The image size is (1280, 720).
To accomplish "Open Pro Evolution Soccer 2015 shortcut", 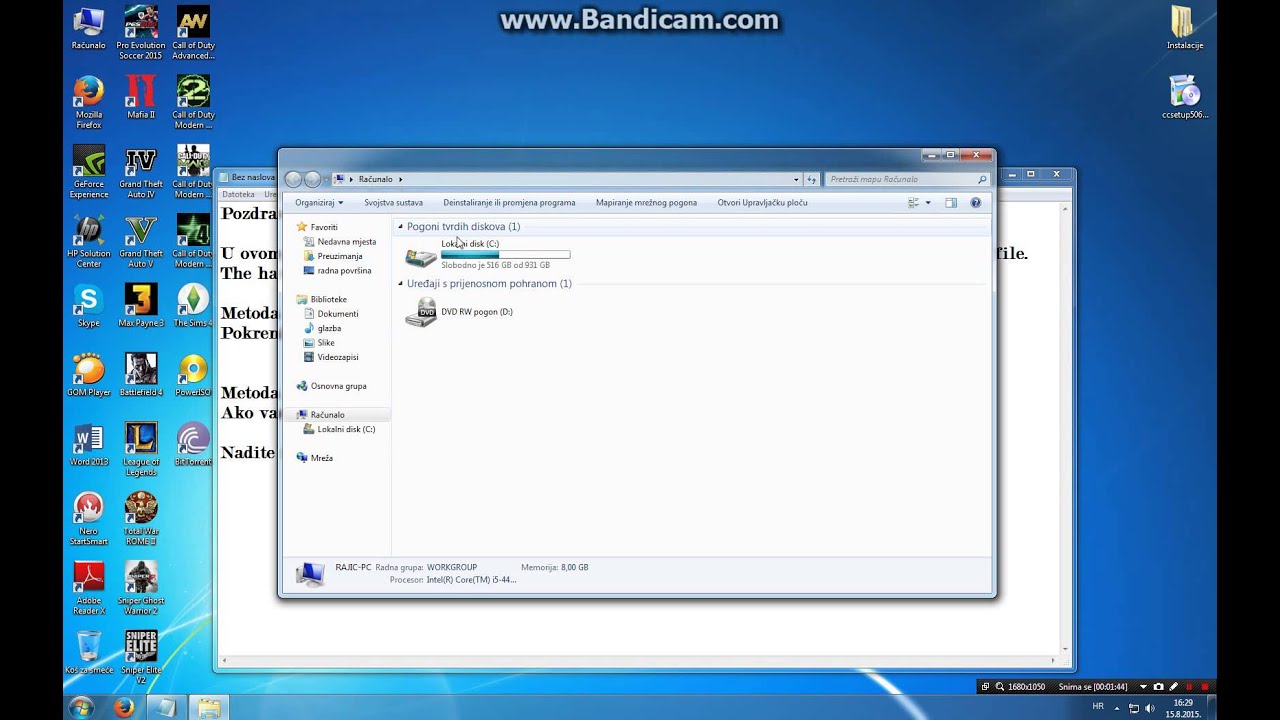I will click(141, 33).
